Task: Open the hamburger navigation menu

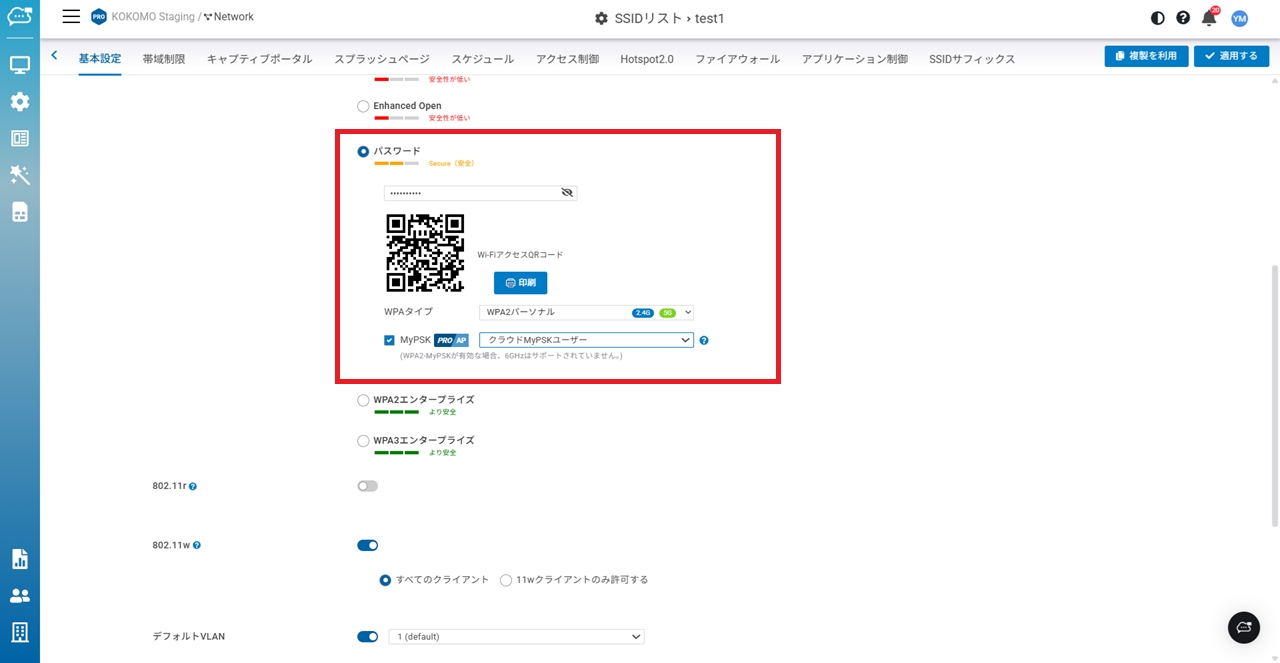Action: coord(71,17)
